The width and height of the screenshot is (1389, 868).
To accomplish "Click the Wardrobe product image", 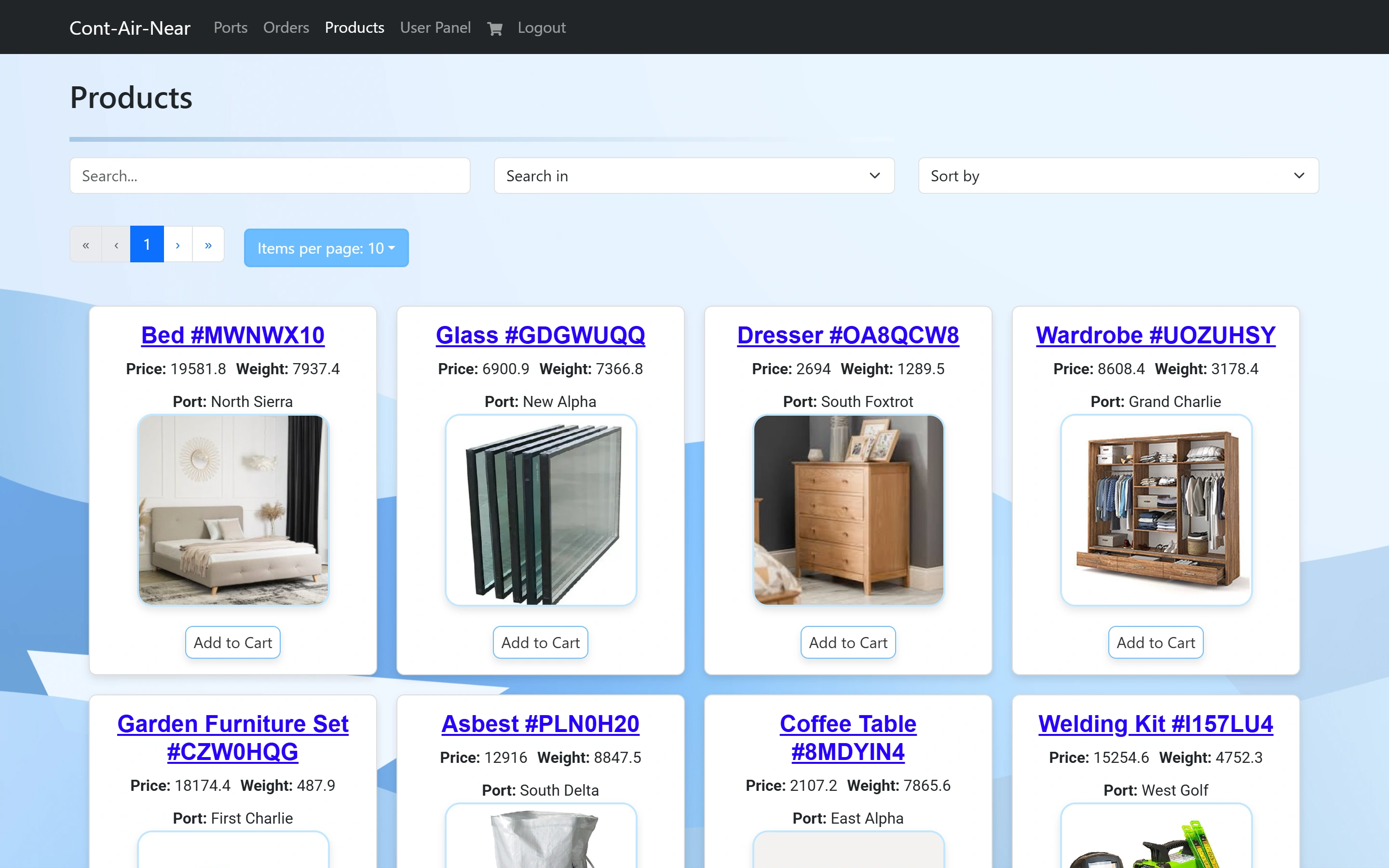I will click(x=1156, y=510).
